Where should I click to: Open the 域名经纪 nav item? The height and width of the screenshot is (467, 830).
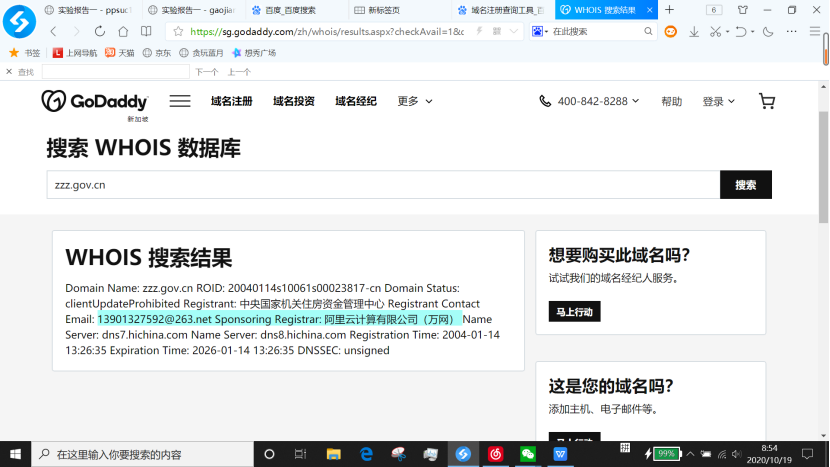(x=356, y=101)
